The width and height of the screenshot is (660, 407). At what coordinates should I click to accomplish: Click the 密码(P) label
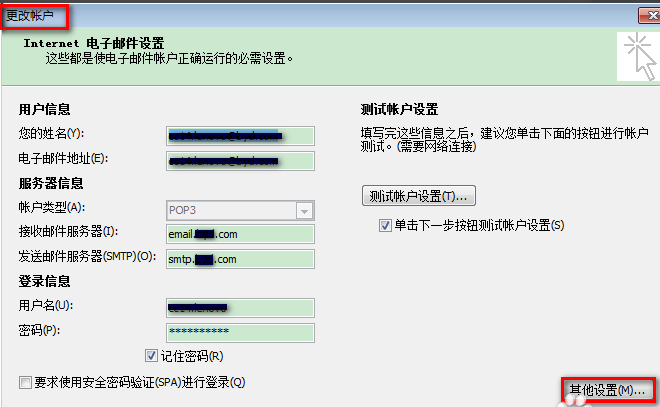[40, 331]
